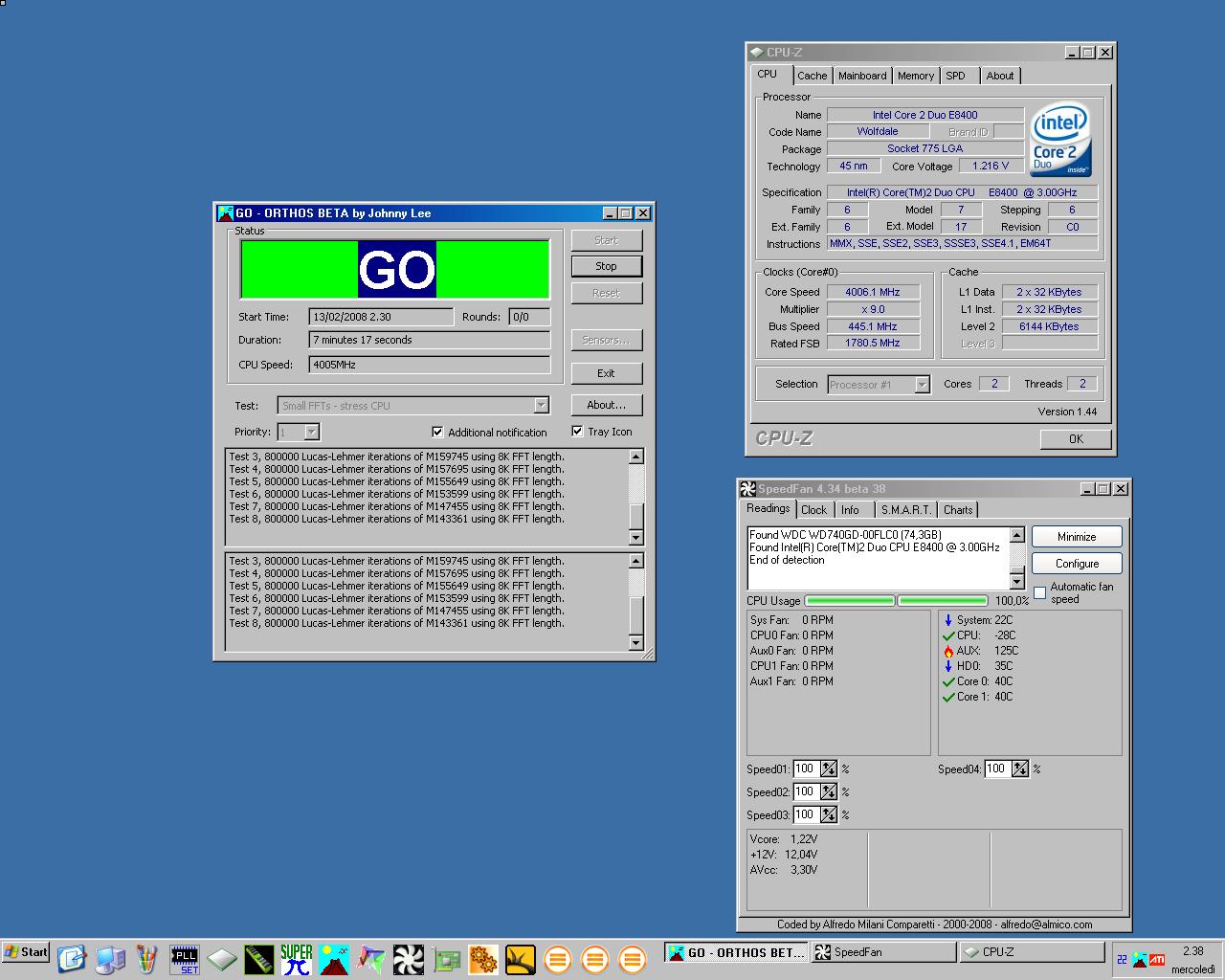Open the Priority dropdown in ORTHOS

pyautogui.click(x=311, y=433)
